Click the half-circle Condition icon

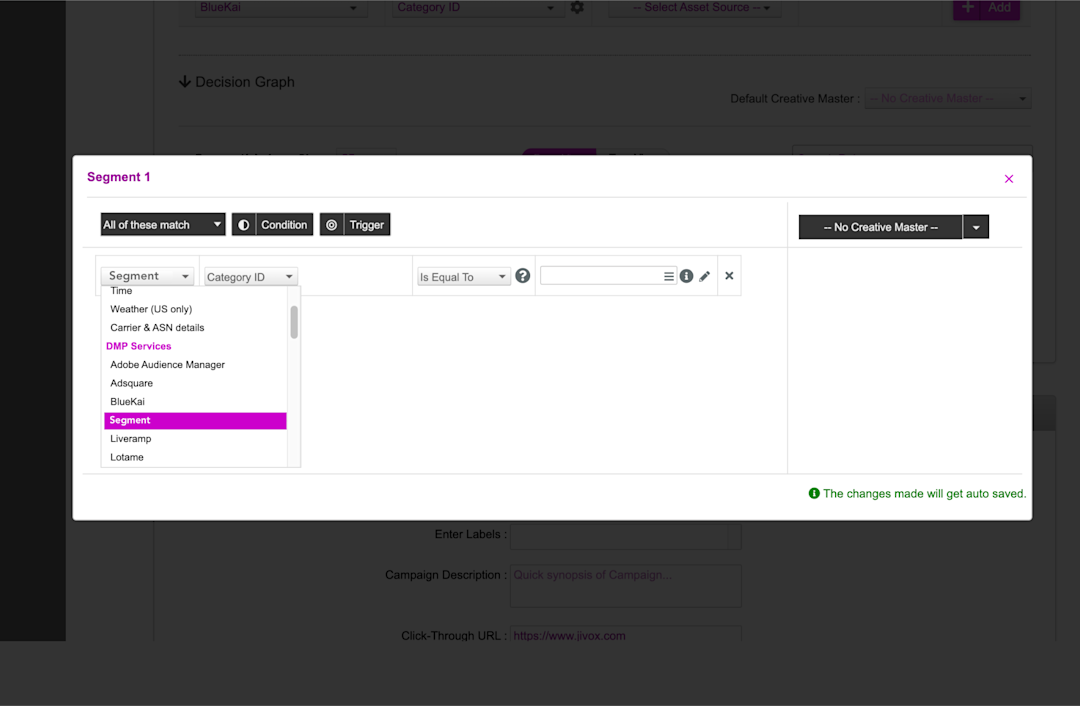[x=244, y=225]
